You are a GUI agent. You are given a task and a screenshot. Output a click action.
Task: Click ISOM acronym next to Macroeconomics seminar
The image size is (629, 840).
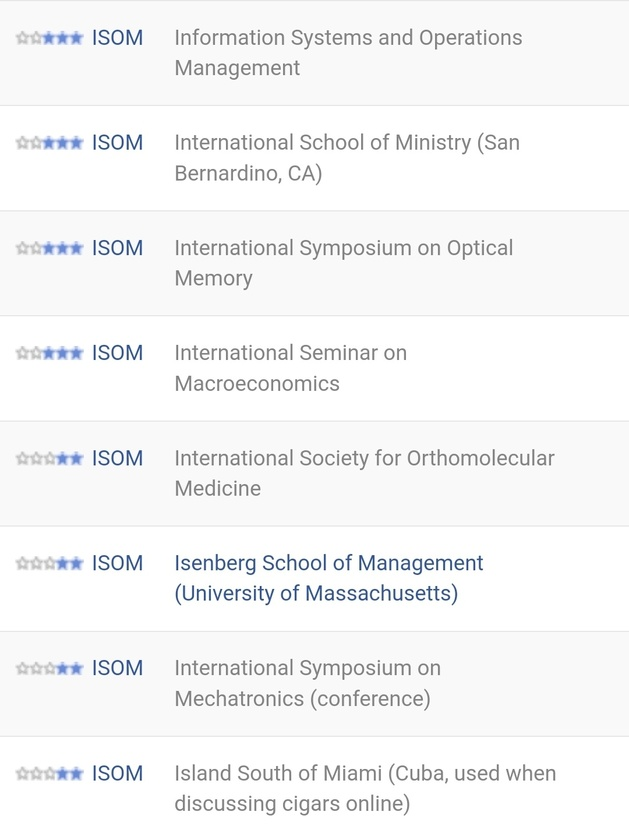click(x=117, y=353)
